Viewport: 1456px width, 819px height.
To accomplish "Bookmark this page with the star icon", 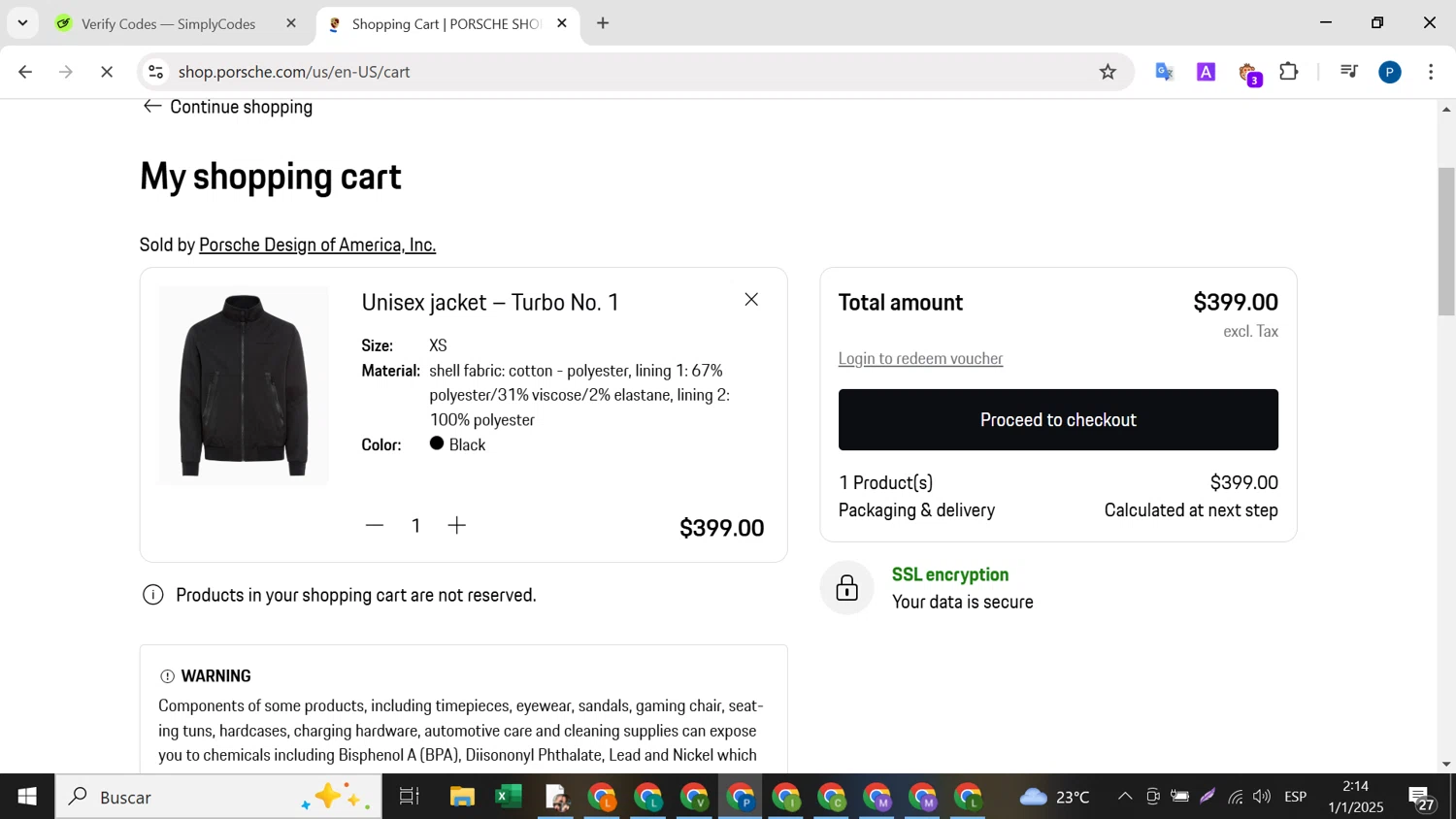I will [1108, 72].
